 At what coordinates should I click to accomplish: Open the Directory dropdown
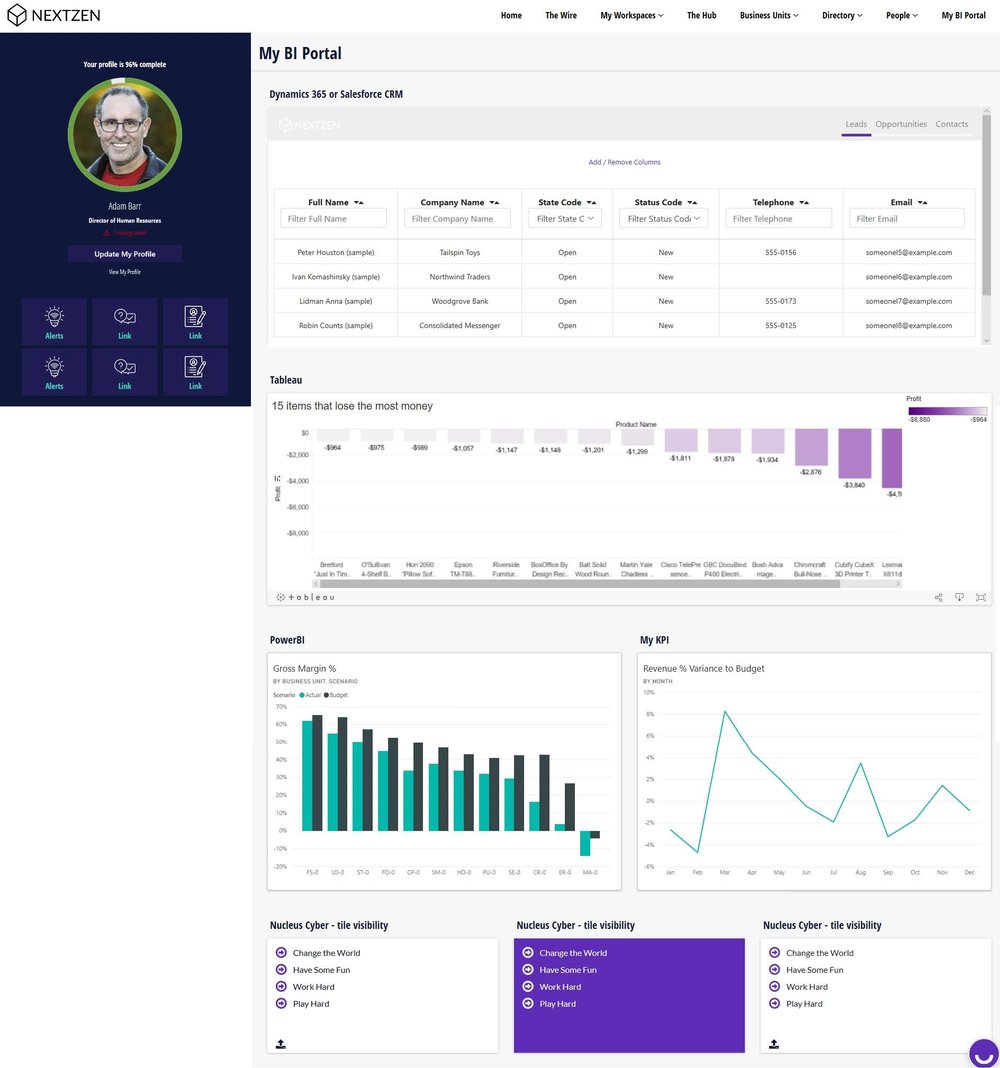pos(842,15)
